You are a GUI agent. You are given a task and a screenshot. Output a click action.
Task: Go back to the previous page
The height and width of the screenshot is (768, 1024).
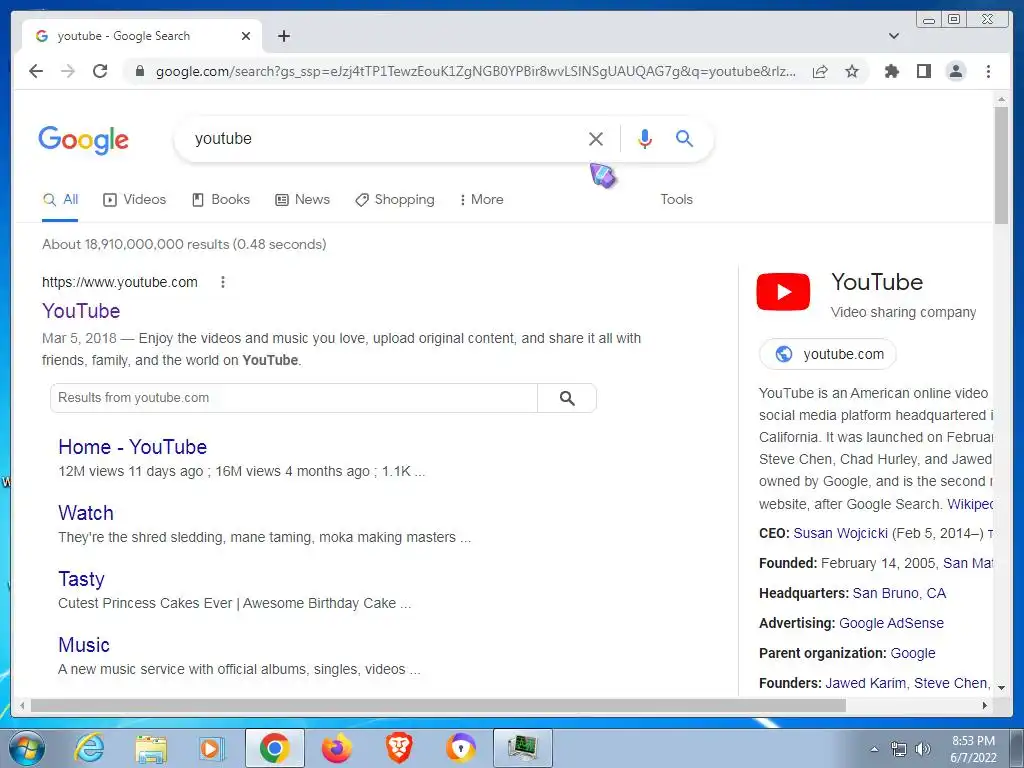pos(36,71)
